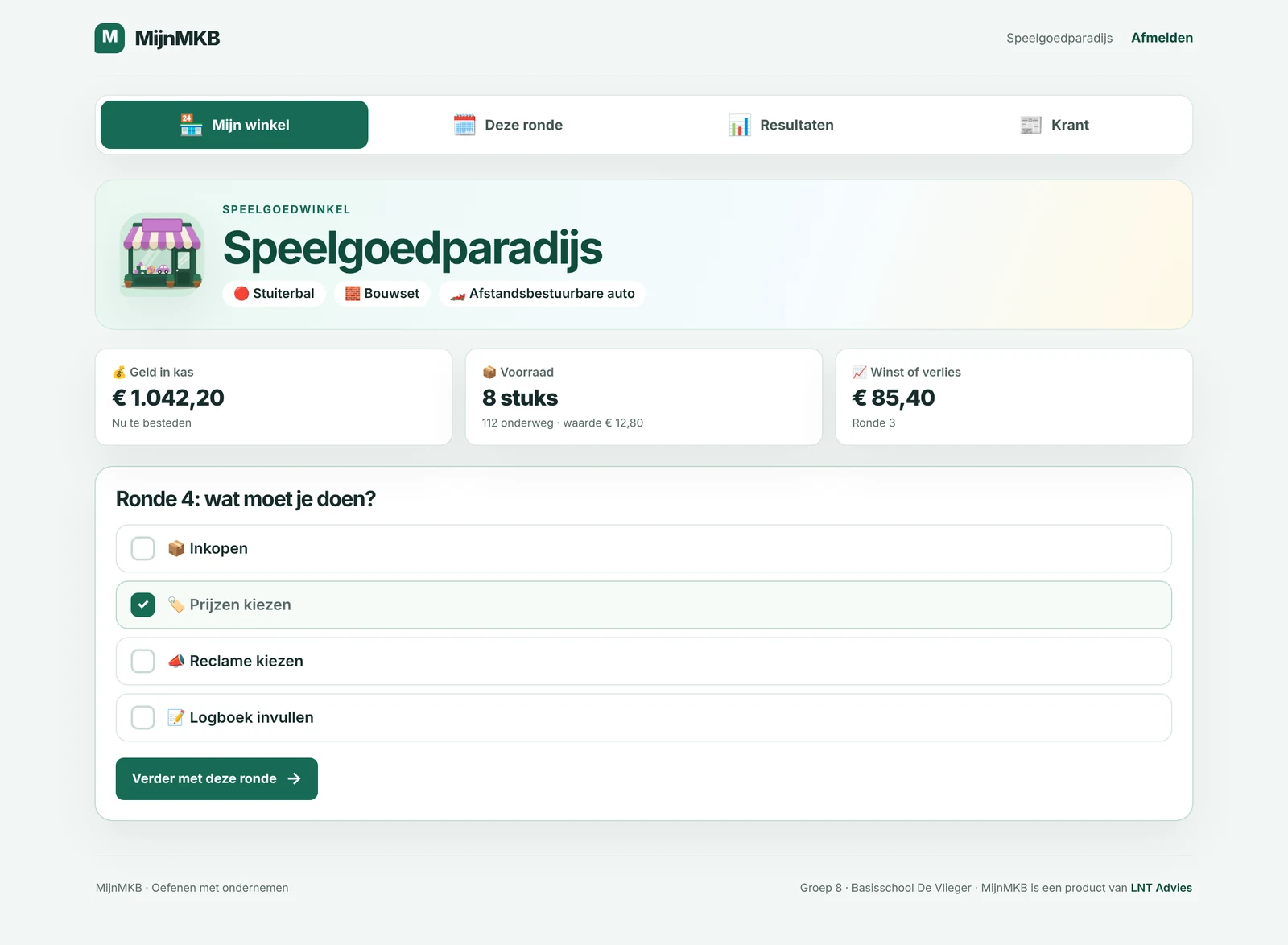The height and width of the screenshot is (945, 1288).
Task: Uncheck the Prijzen kiezen checkbox
Action: pos(142,605)
